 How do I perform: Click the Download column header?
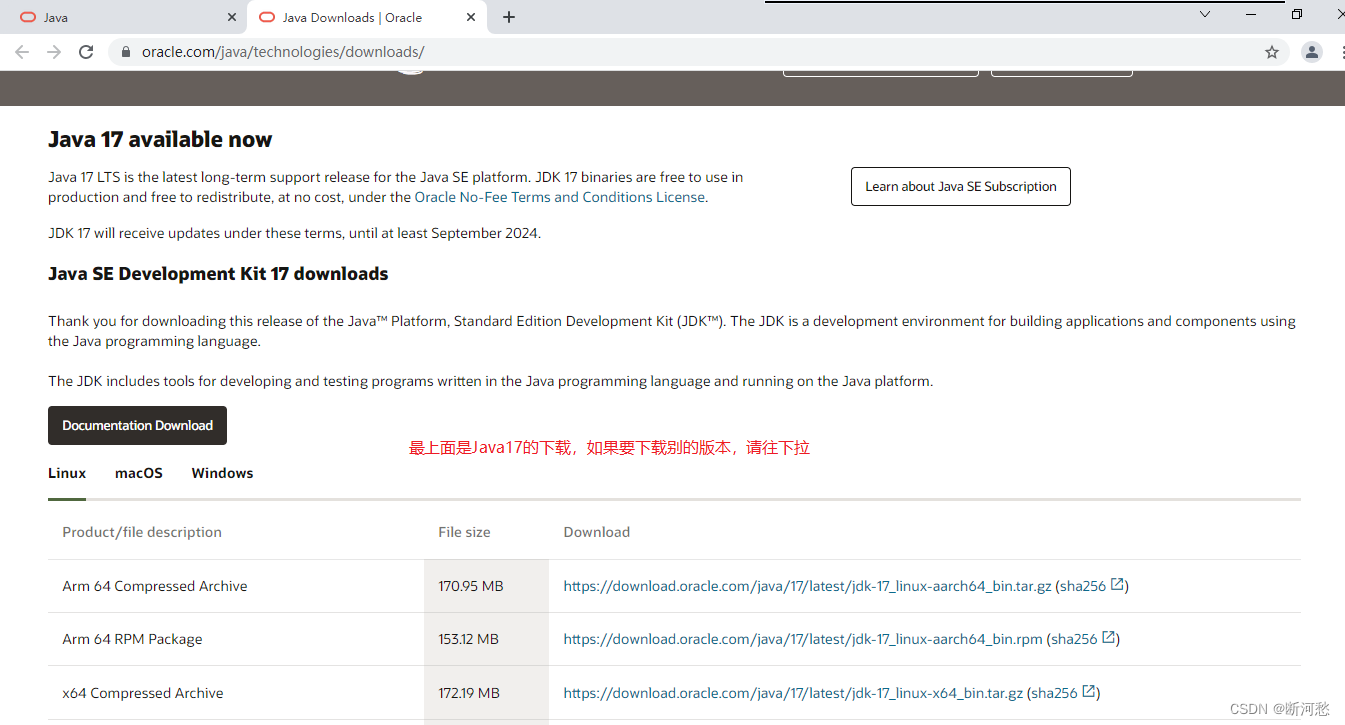(596, 532)
